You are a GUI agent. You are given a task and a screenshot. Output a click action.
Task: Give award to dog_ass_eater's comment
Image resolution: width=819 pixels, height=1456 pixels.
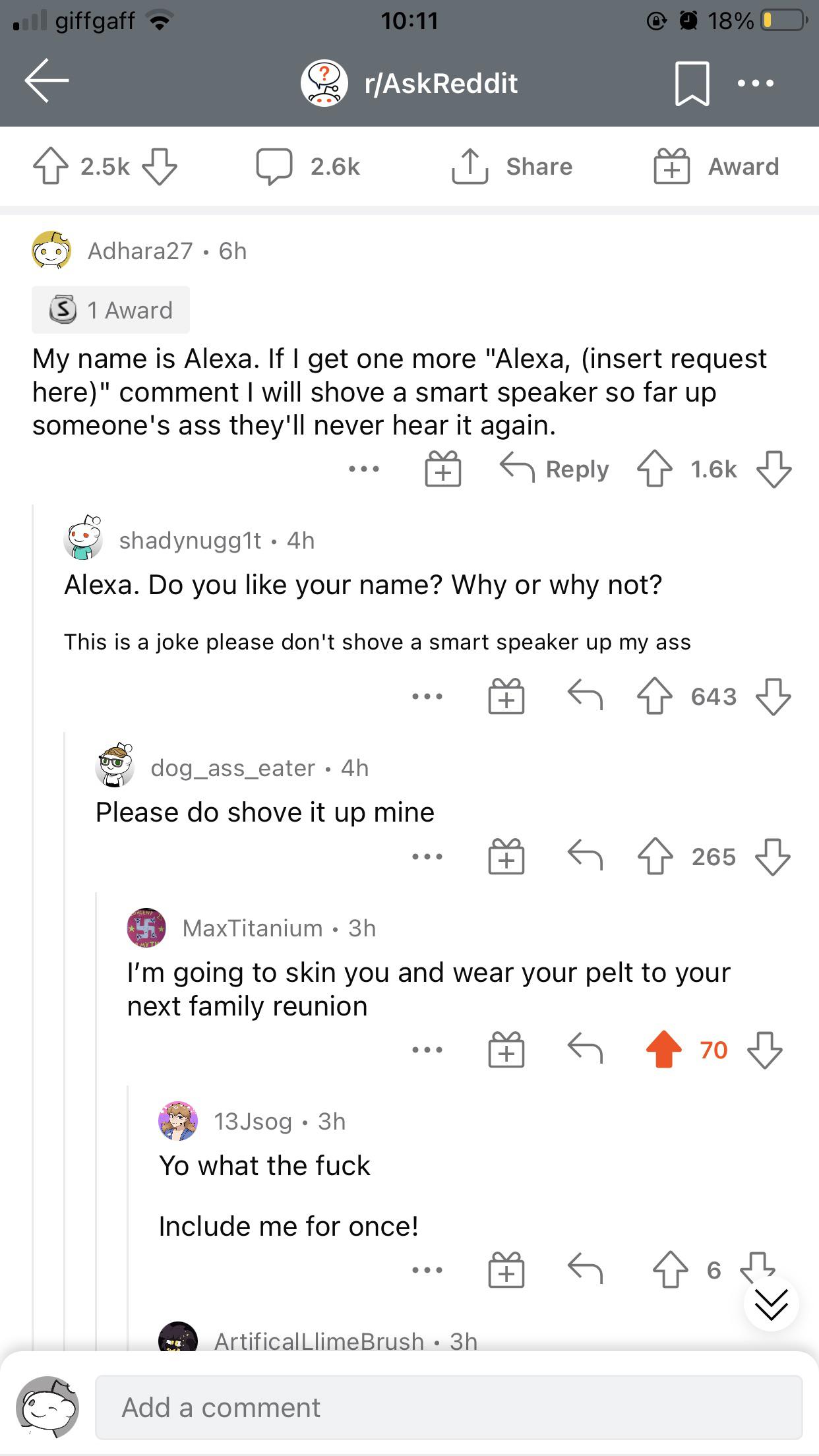coord(506,857)
